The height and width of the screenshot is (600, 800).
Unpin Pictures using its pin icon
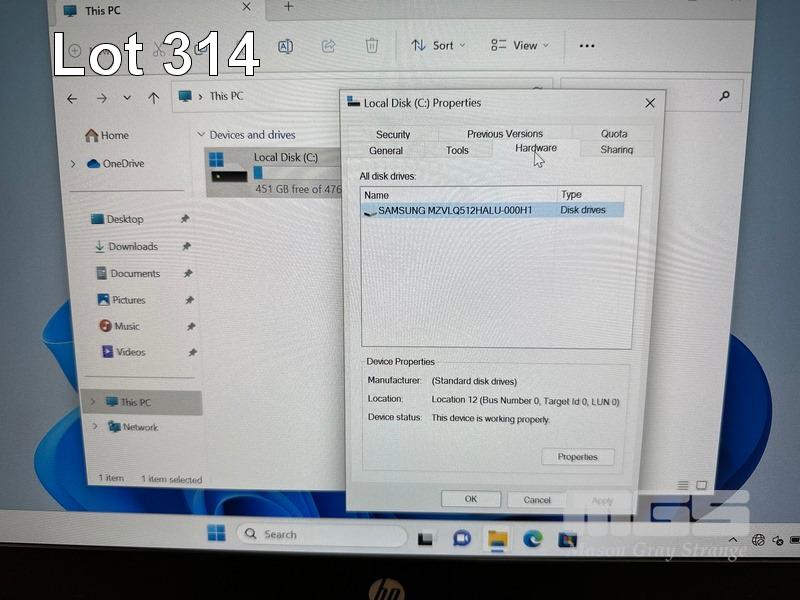190,300
